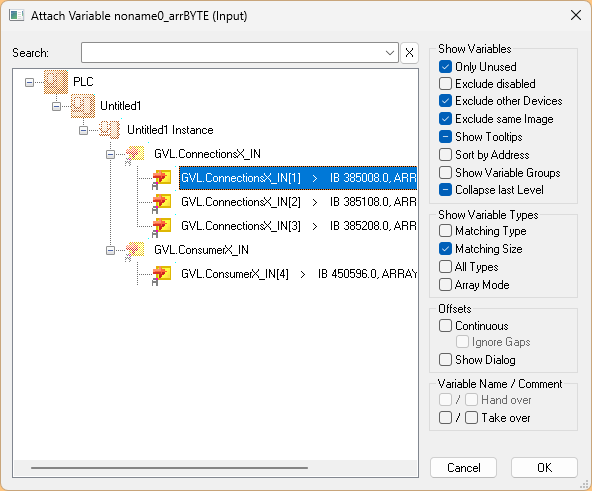Uncheck the Only Unused checkbox
The image size is (592, 491).
[x=445, y=67]
